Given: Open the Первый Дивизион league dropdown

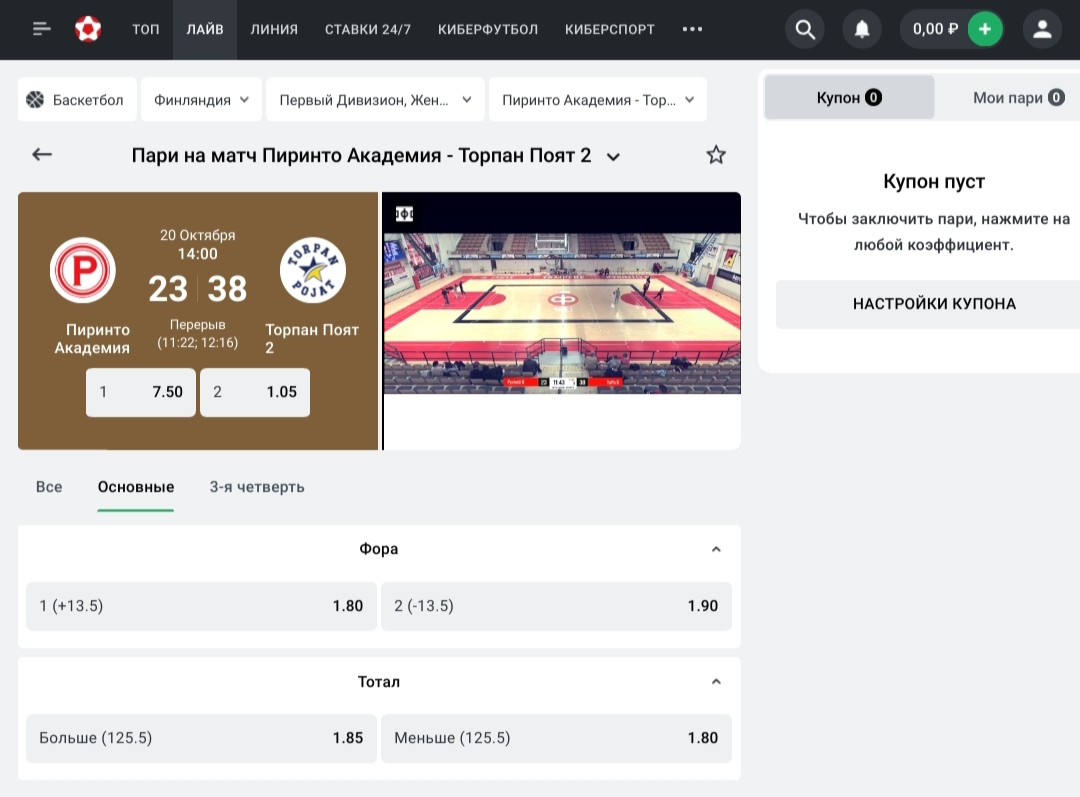Looking at the screenshot, I should 375,100.
